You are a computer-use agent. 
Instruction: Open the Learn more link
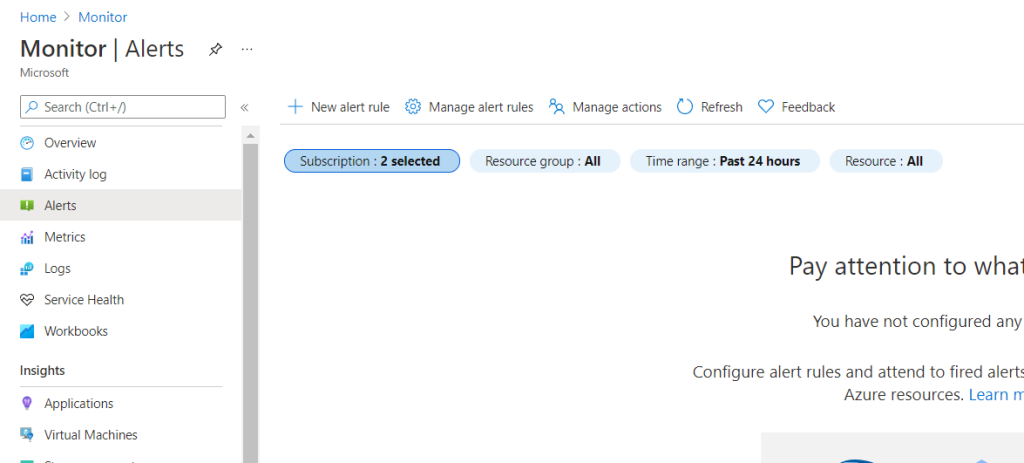click(996, 395)
